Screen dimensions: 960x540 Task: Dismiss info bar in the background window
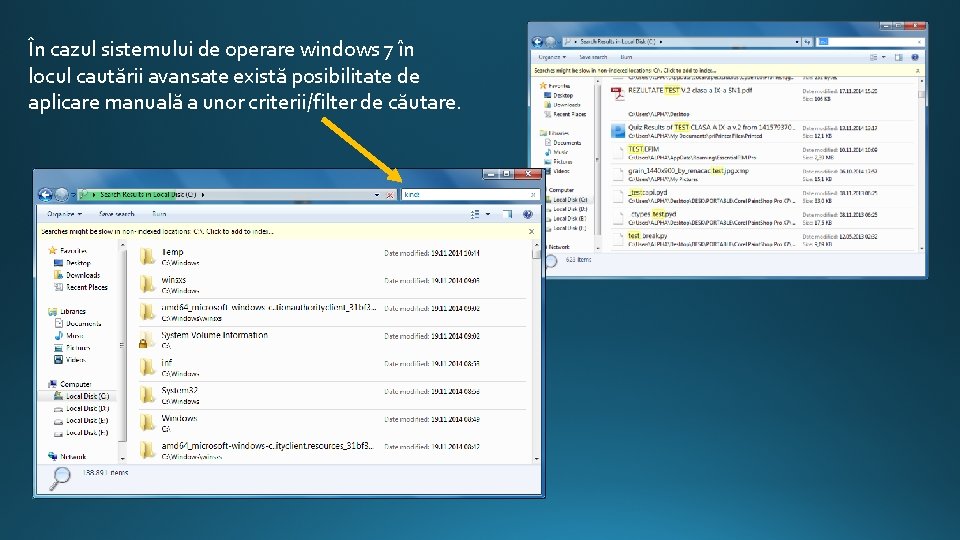917,70
